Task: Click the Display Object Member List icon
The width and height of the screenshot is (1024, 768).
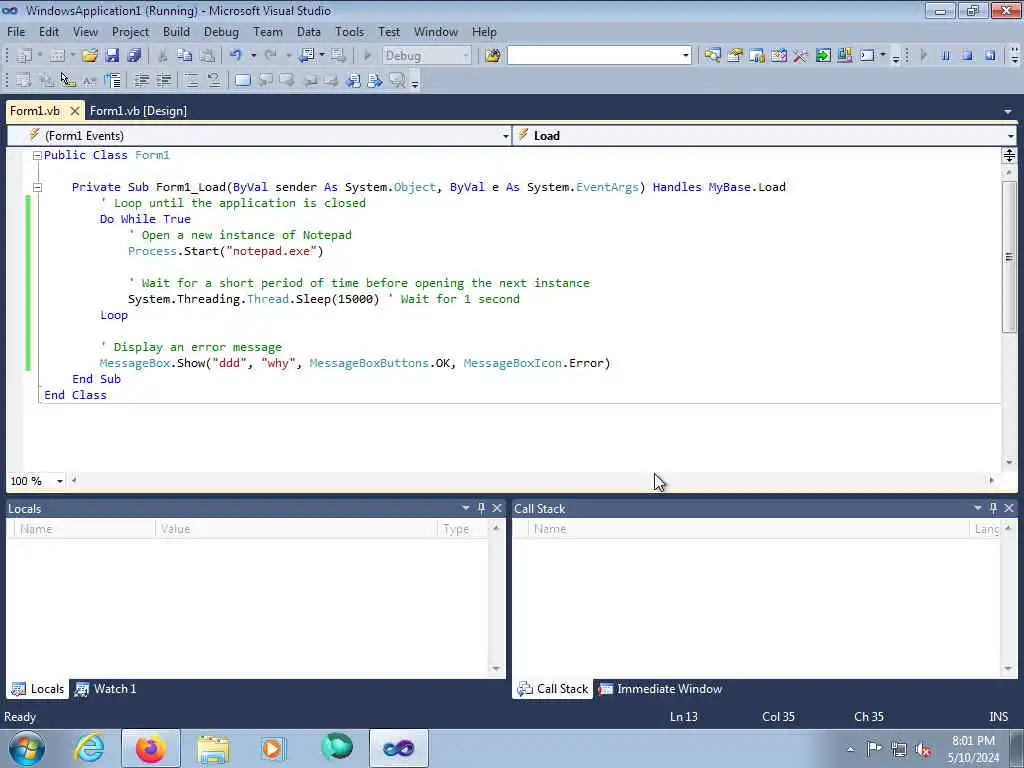Action: point(24,80)
